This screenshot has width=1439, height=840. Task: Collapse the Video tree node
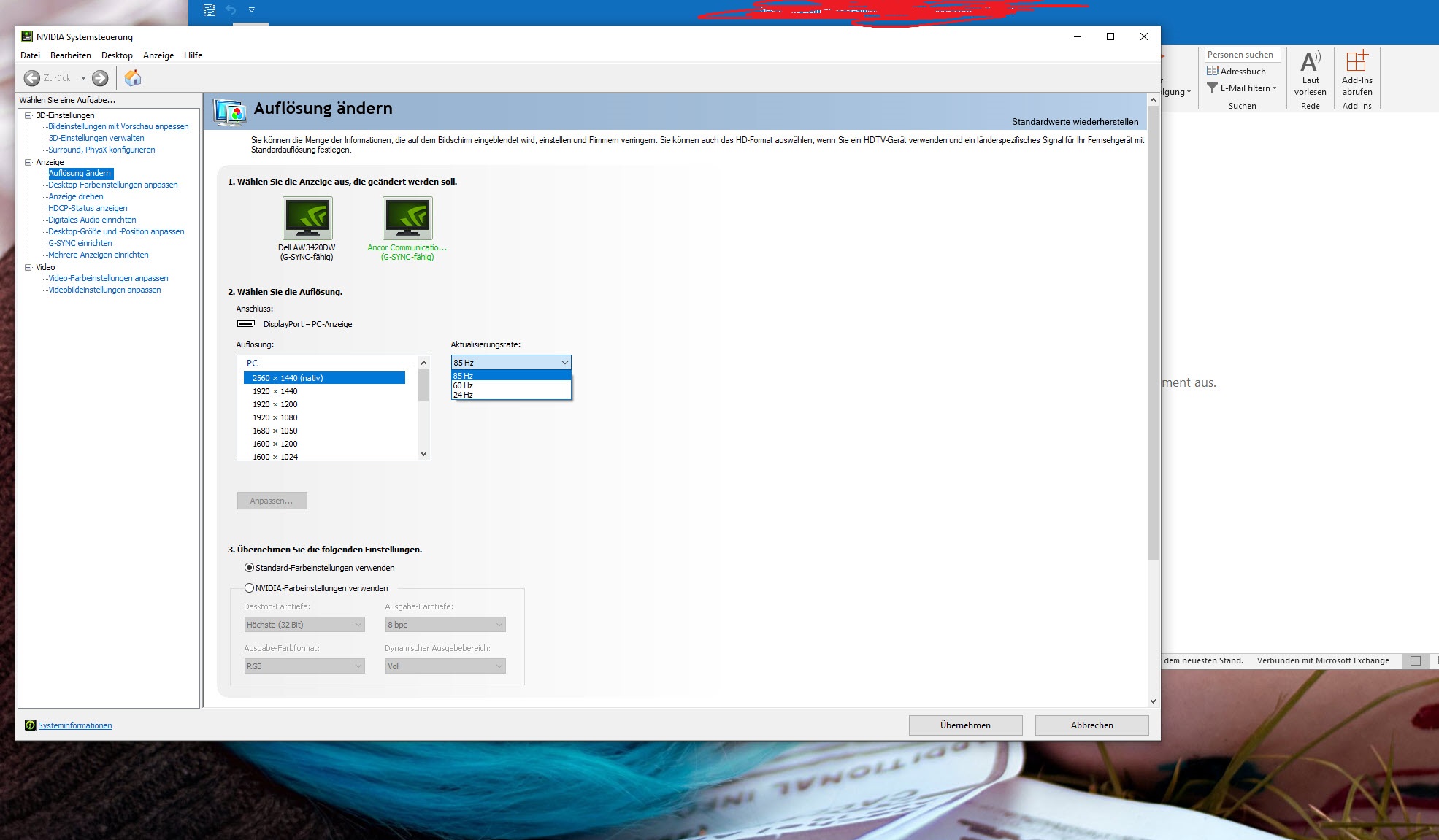pos(28,267)
